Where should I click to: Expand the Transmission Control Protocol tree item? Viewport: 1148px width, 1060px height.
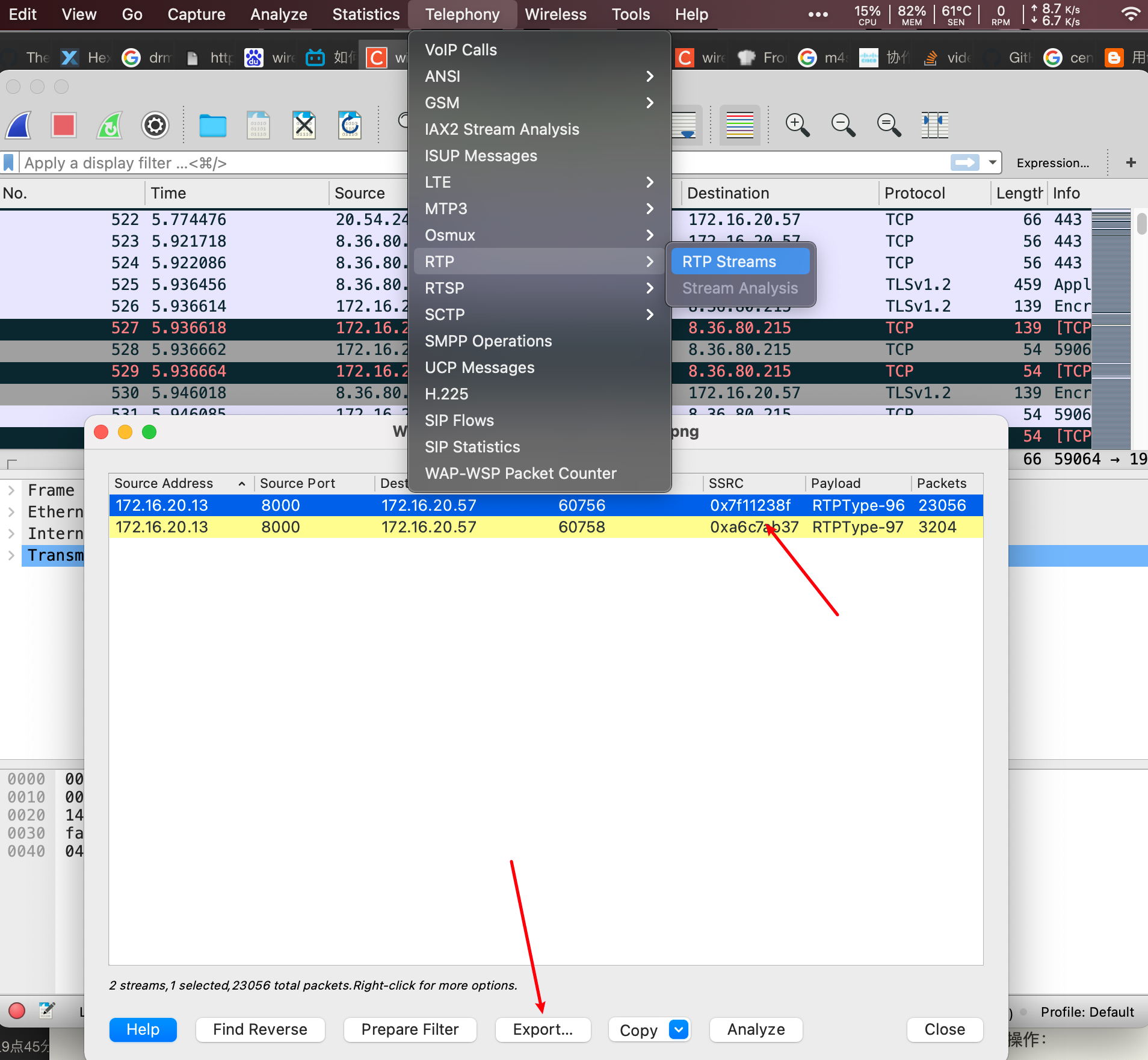(x=11, y=555)
